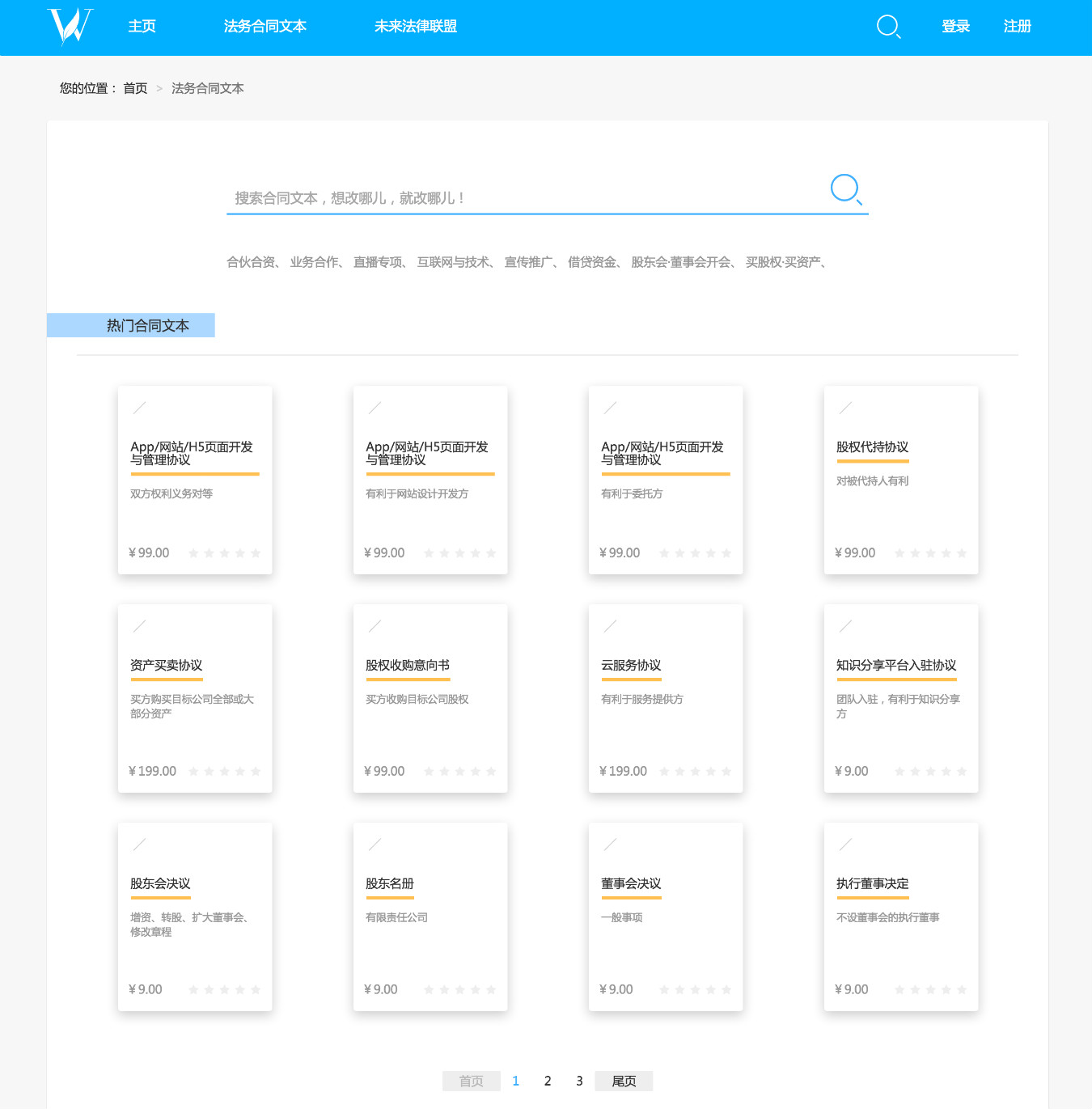
Task: Click 首页 in the breadcrumb
Action: tap(135, 88)
